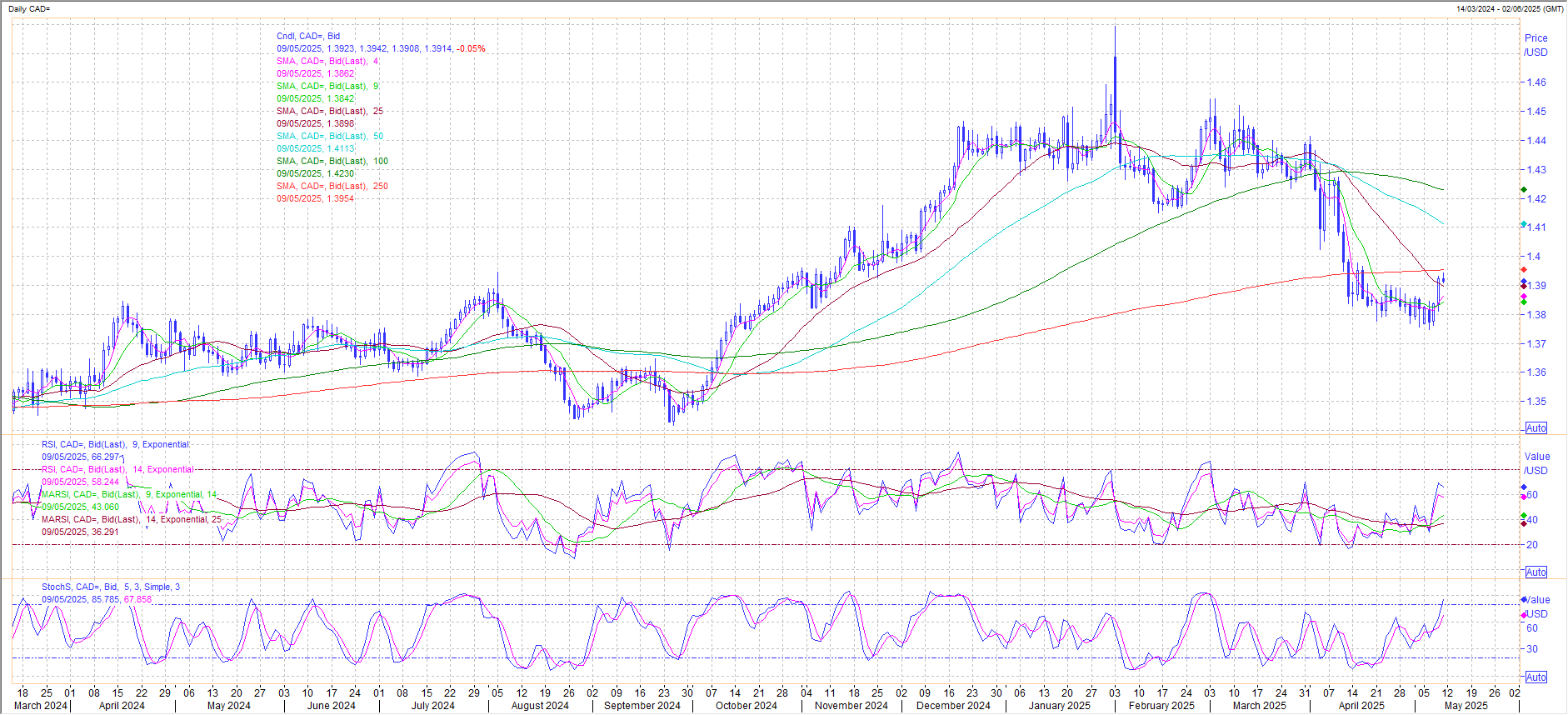Select the 'Daily CAD=' chart title
Image resolution: width=1568 pixels, height=715 pixels.
pos(28,8)
